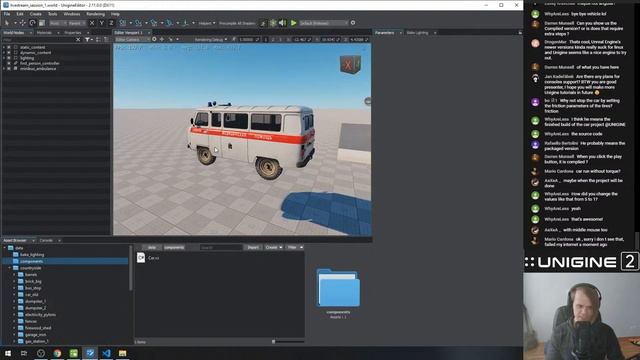Screen dimensions: 640x360
Task: Switch to the Materials tab
Action: coord(44,33)
